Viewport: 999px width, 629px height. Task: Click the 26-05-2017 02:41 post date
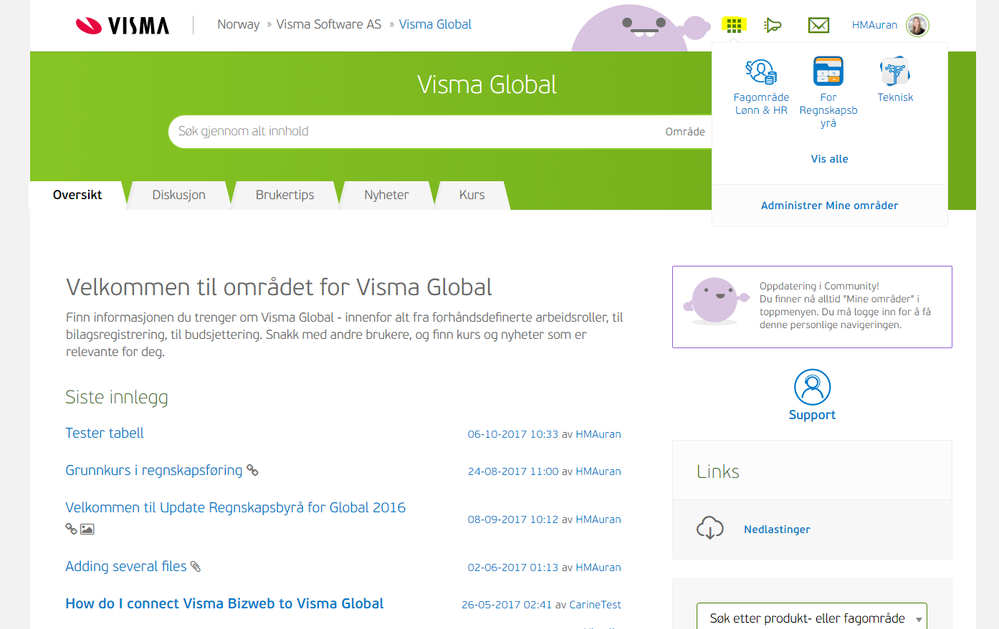507,605
